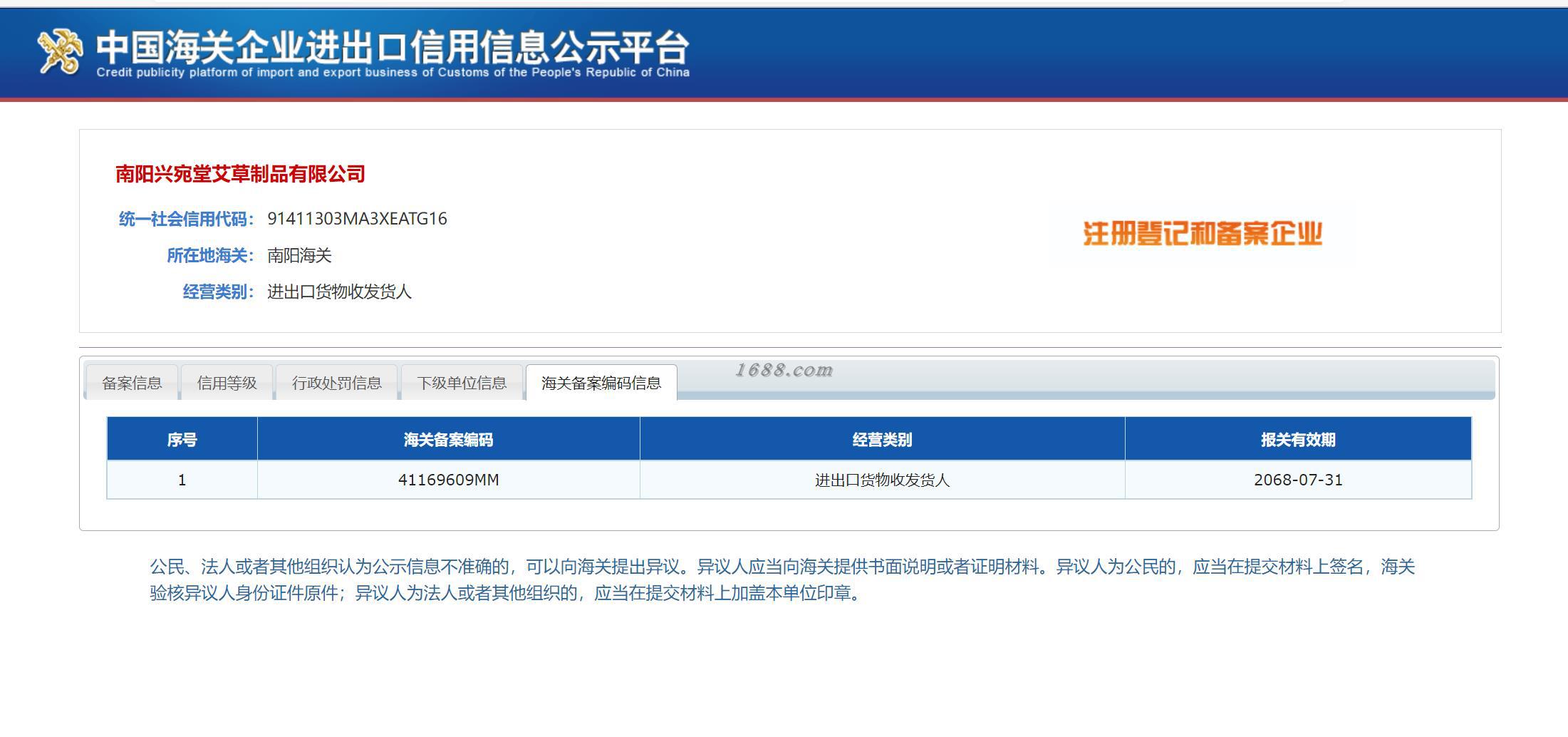View the 下级单位信息 tab
The image size is (1568, 737).
coord(462,383)
